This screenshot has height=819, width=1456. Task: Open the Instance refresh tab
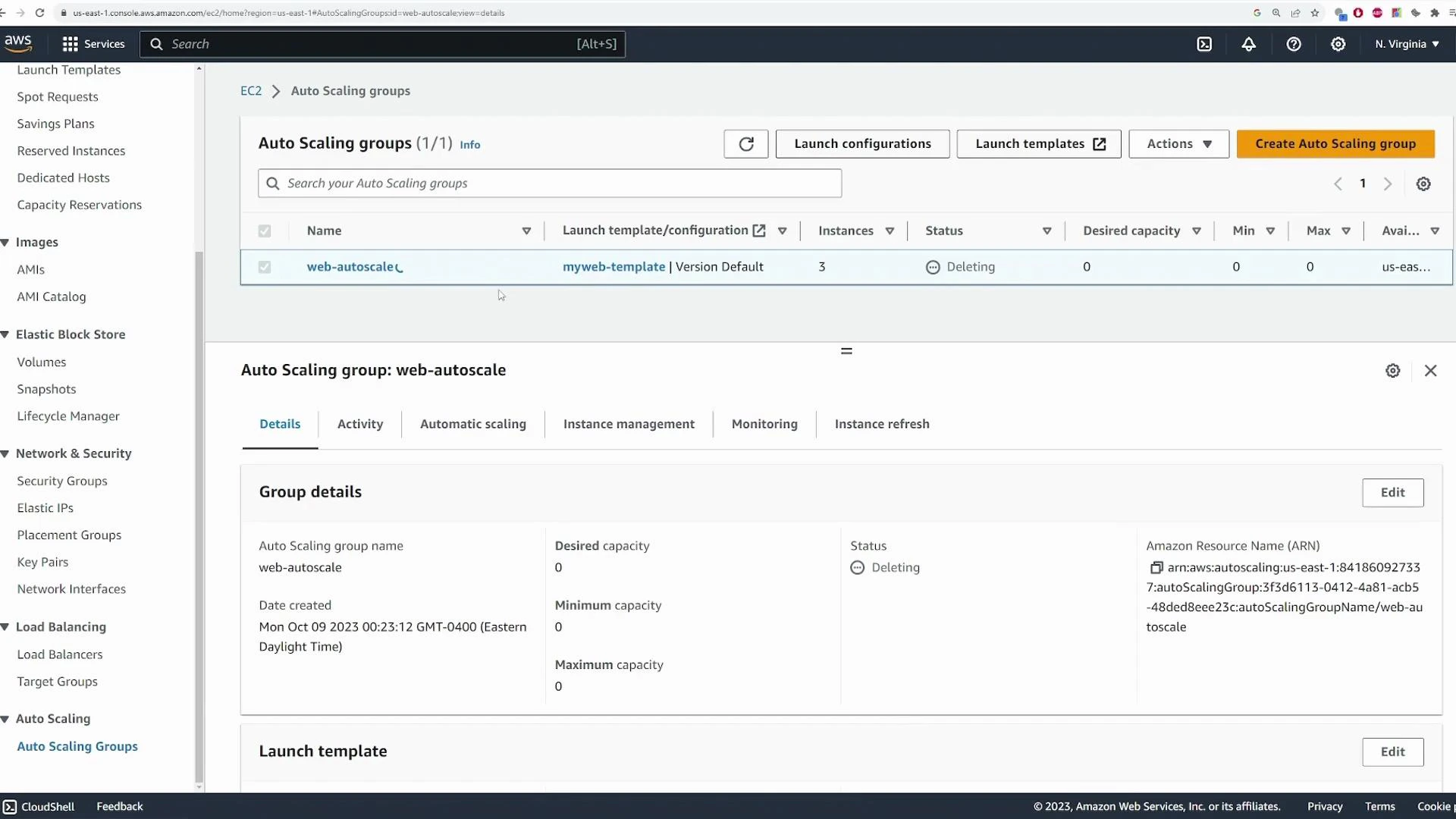(882, 424)
